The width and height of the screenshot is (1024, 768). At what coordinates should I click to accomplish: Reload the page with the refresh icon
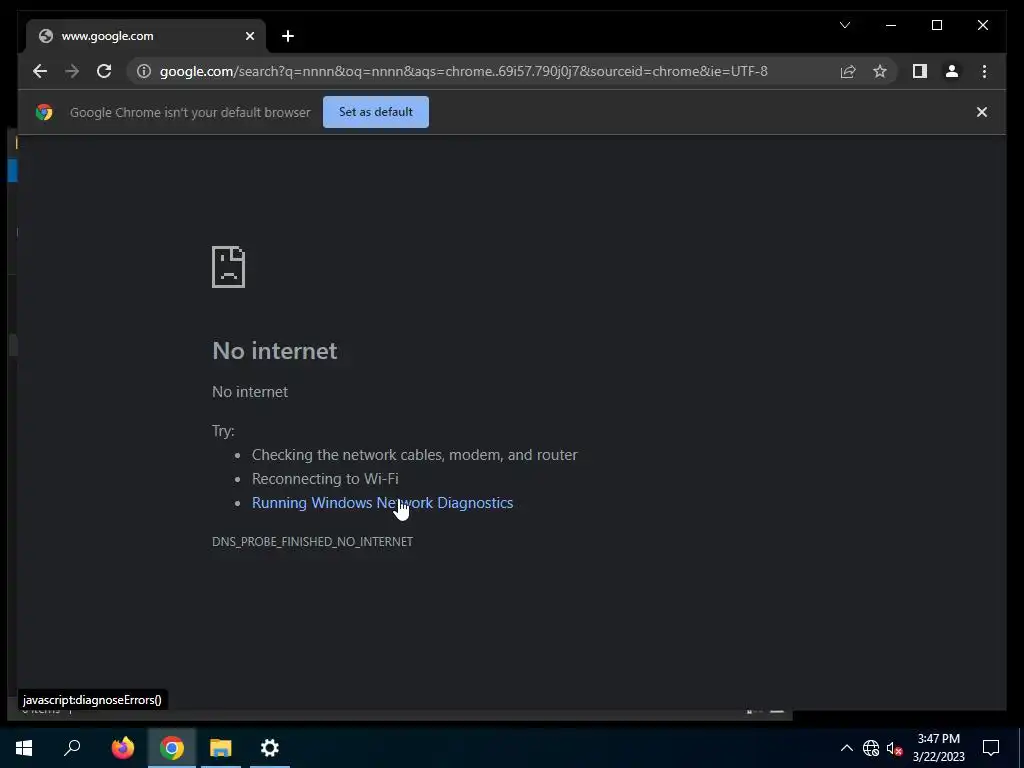click(104, 71)
